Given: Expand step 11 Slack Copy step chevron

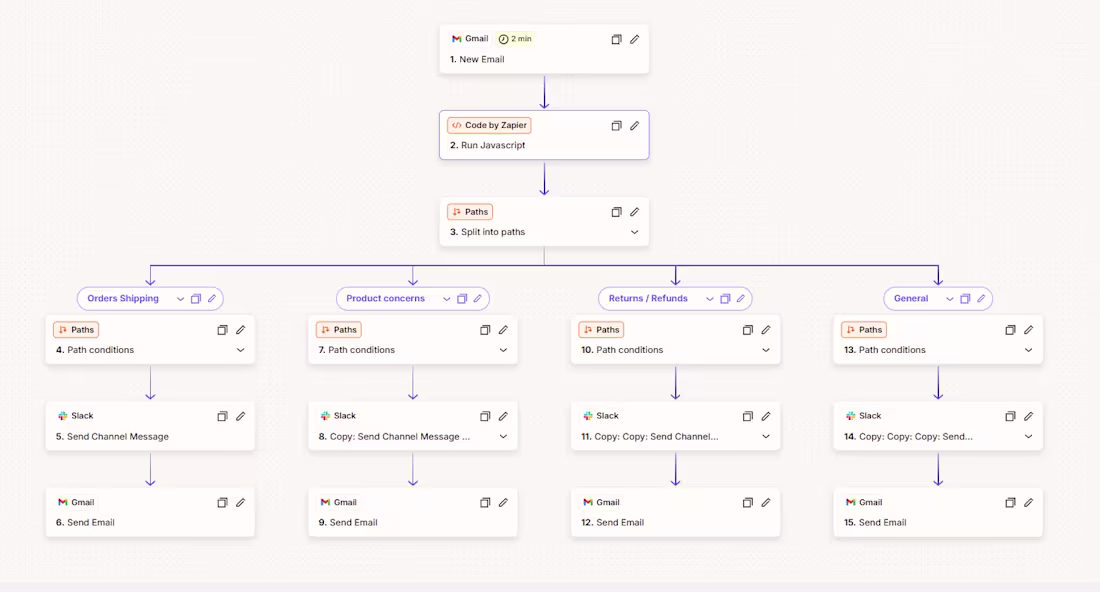Looking at the screenshot, I should [766, 436].
